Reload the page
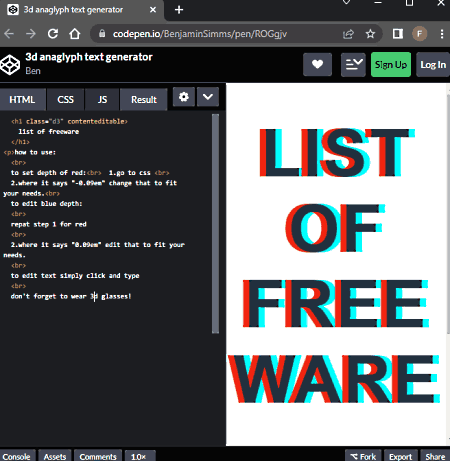The height and width of the screenshot is (461, 450). 53,34
